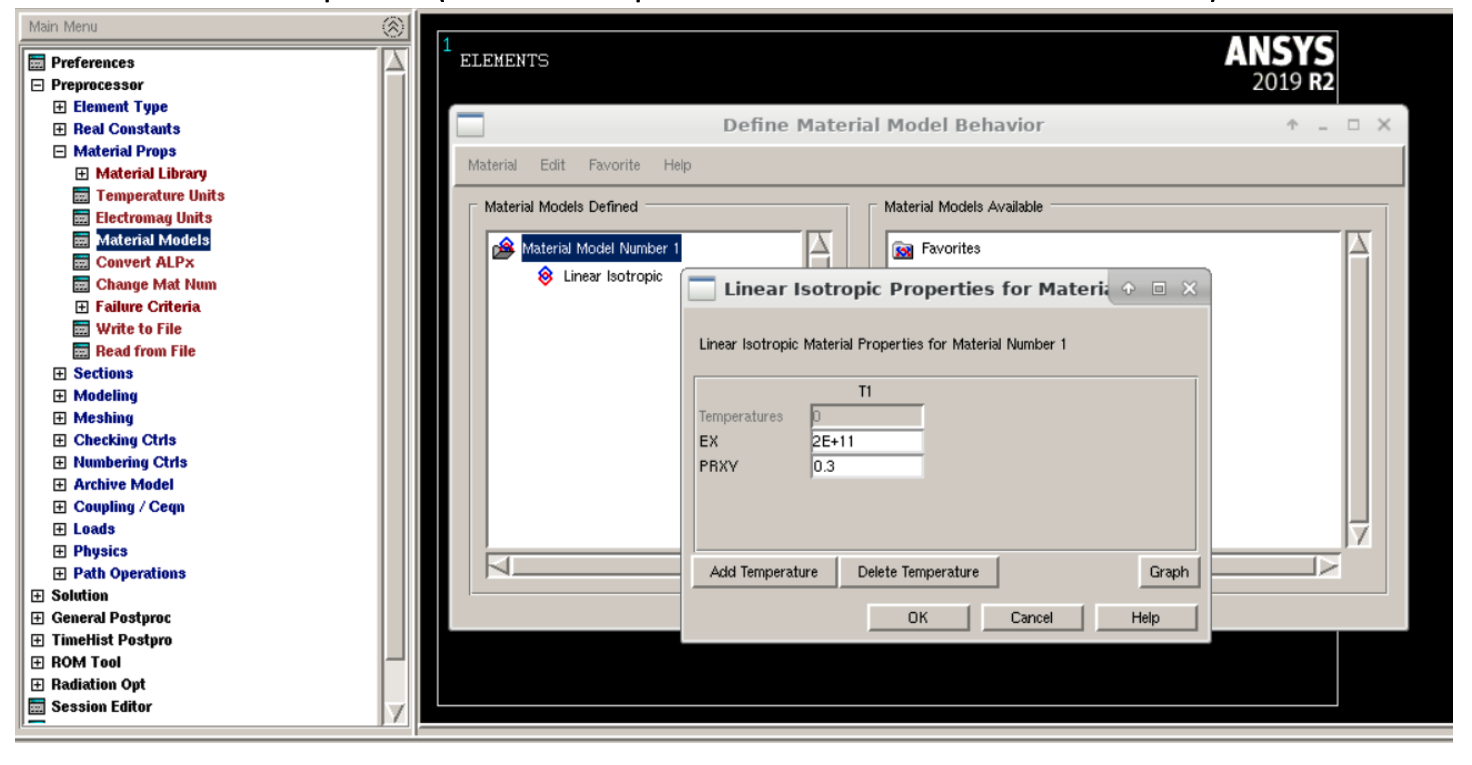Collapse the Preprocessor branch
This screenshot has width=1472, height=765.
coord(38,85)
